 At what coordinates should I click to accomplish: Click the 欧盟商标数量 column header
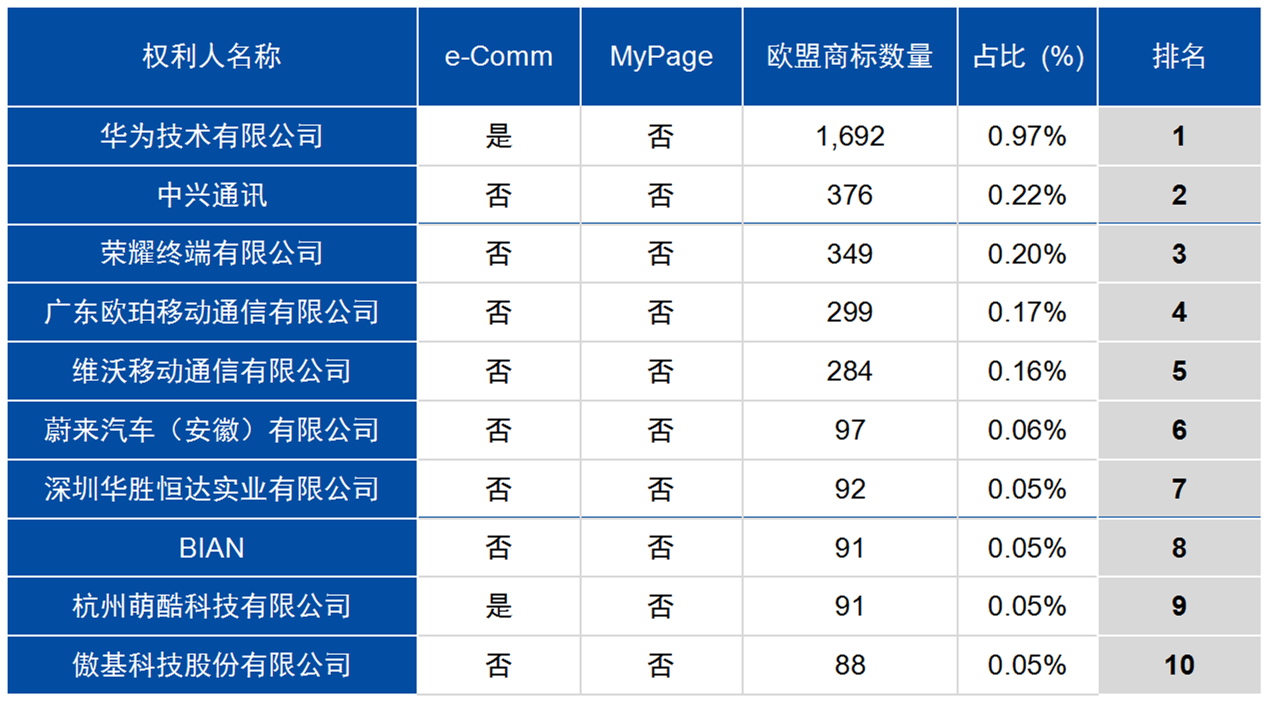point(850,57)
